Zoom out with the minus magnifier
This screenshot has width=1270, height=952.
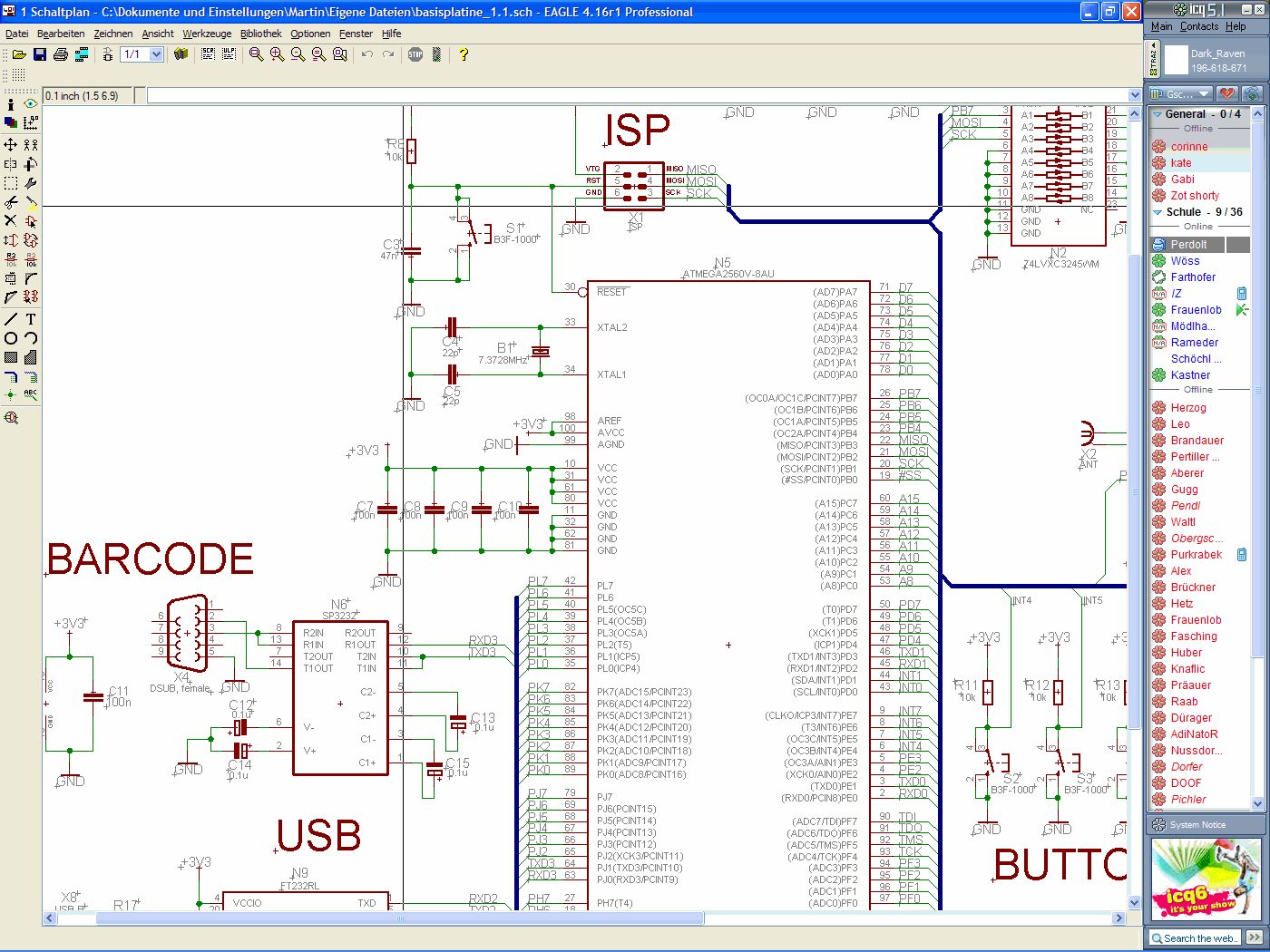click(298, 54)
